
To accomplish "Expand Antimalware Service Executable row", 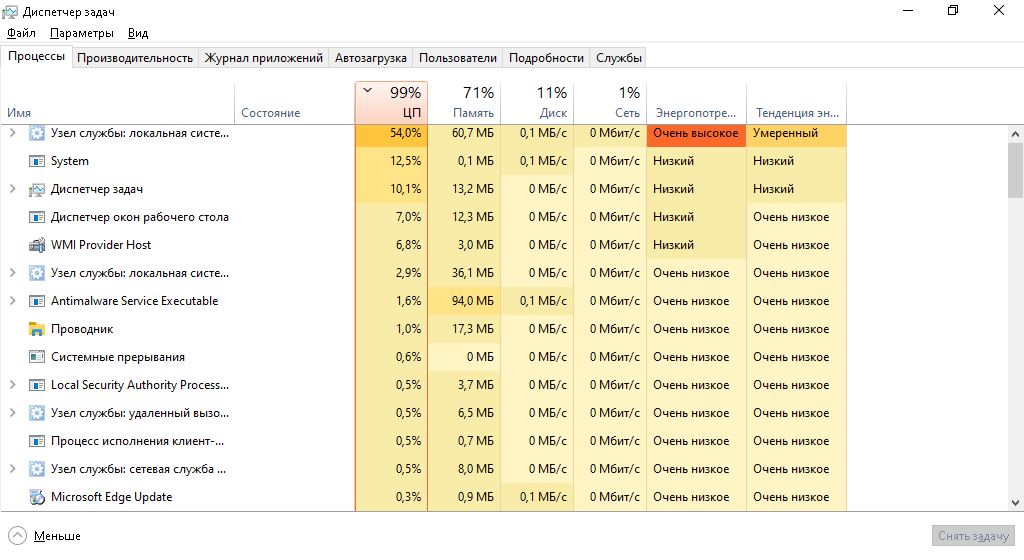I will coord(12,301).
